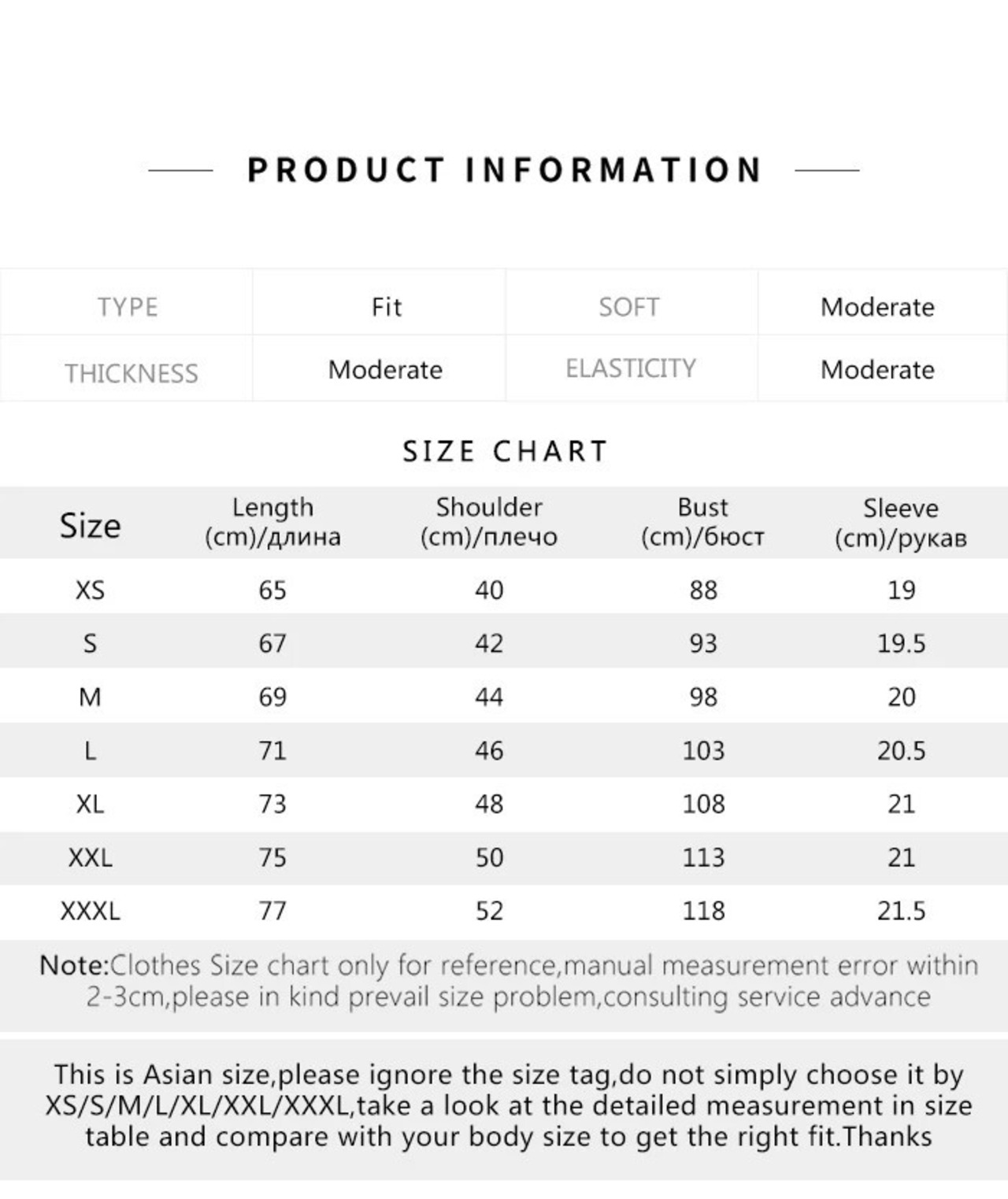Image resolution: width=1008 pixels, height=1199 pixels.
Task: Click the bust value 103 for size L
Action: [702, 750]
